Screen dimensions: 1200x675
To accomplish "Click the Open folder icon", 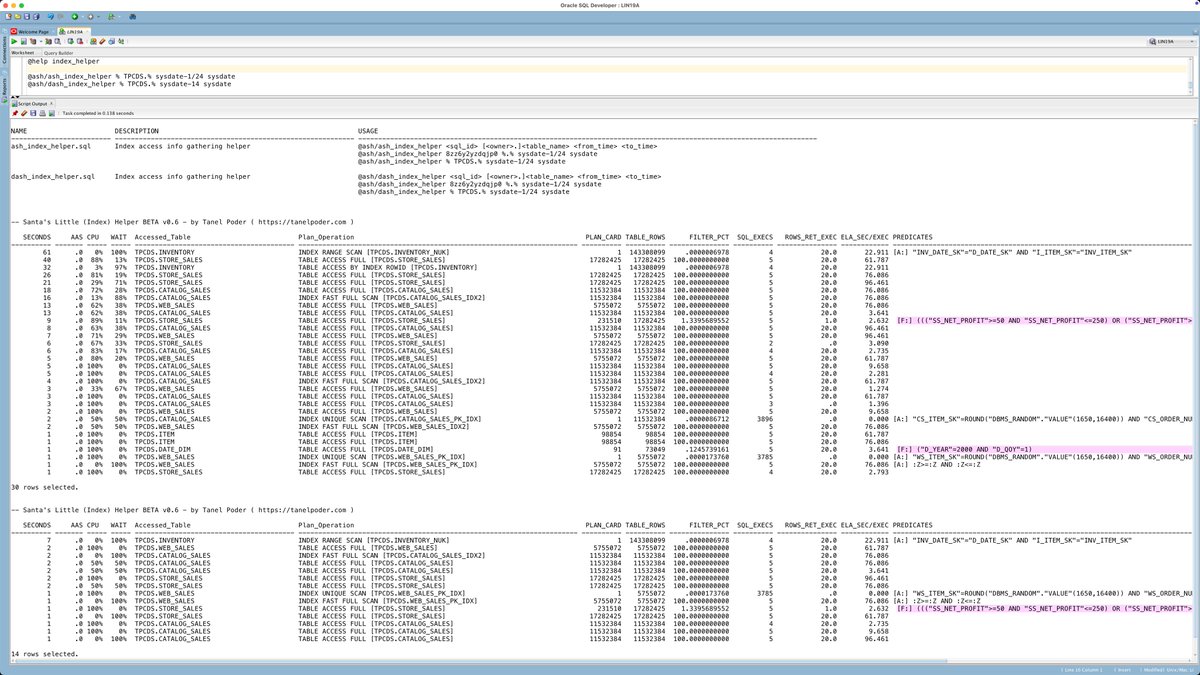I will pos(17,17).
